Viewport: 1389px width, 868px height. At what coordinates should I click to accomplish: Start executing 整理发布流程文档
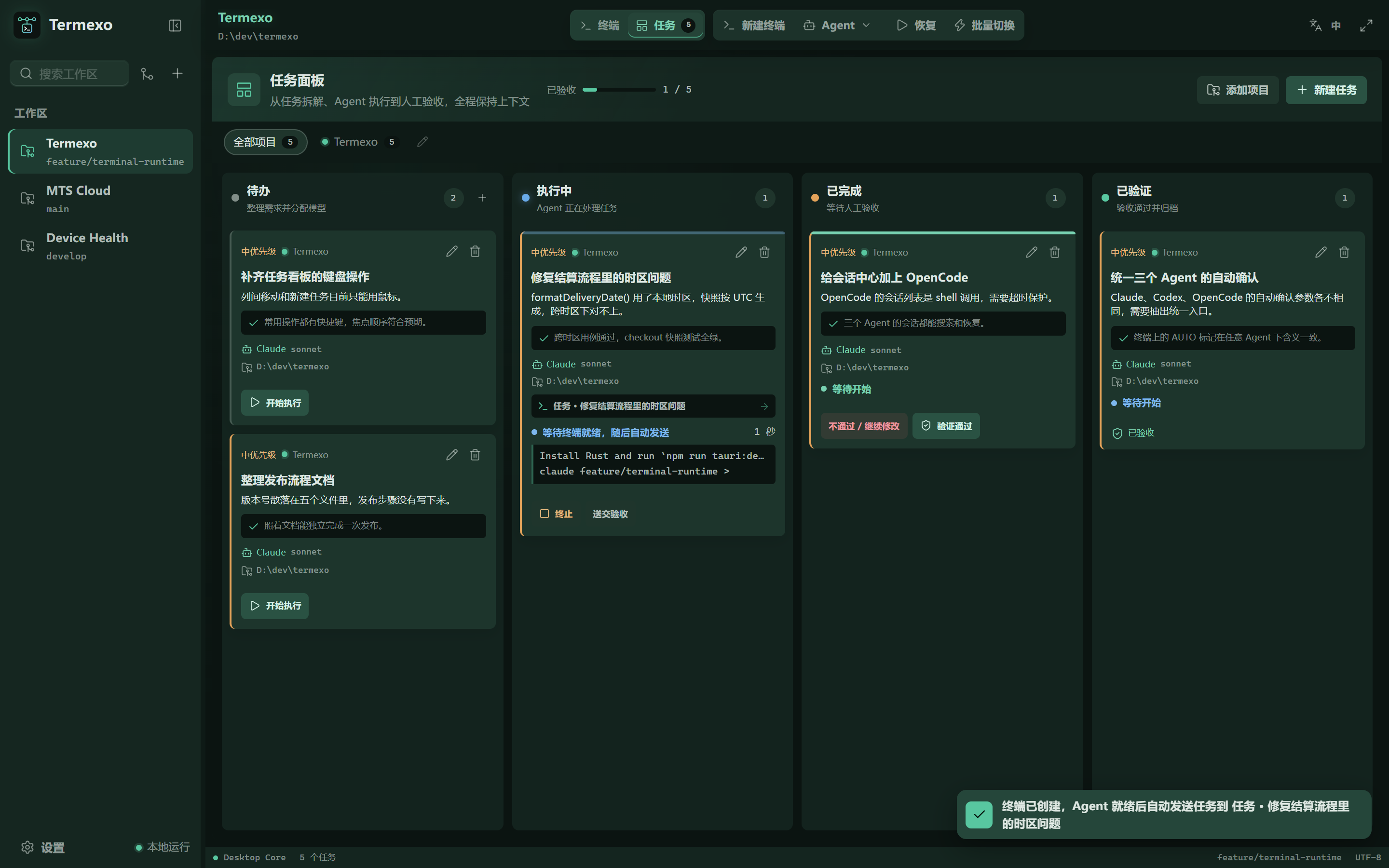[275, 606]
